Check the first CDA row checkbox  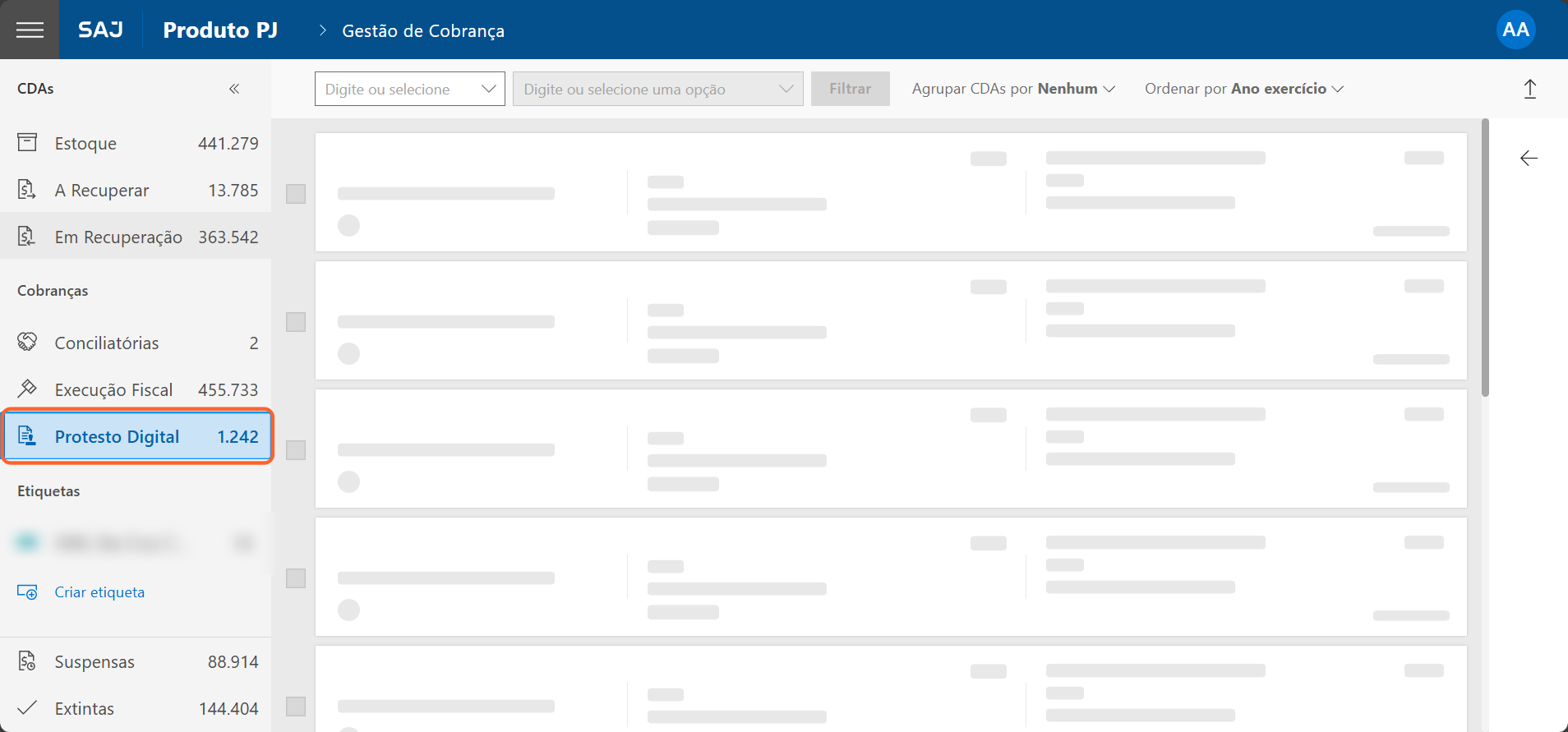296,194
